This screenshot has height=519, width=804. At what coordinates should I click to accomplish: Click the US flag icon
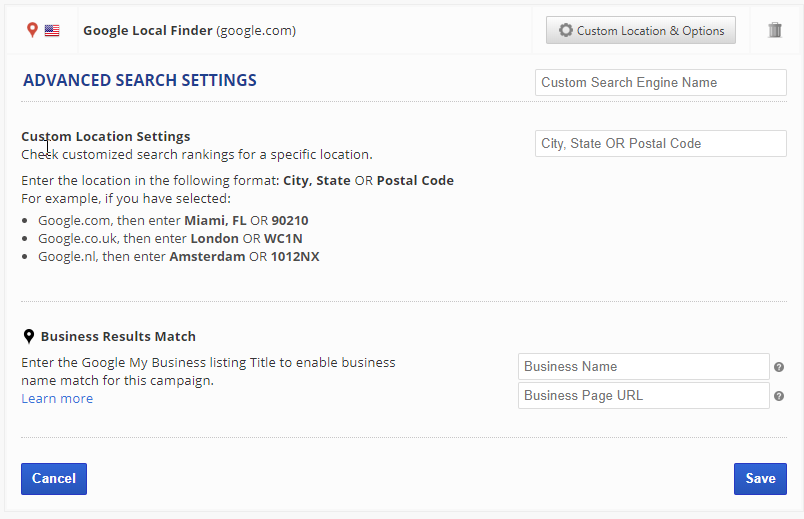[x=52, y=31]
